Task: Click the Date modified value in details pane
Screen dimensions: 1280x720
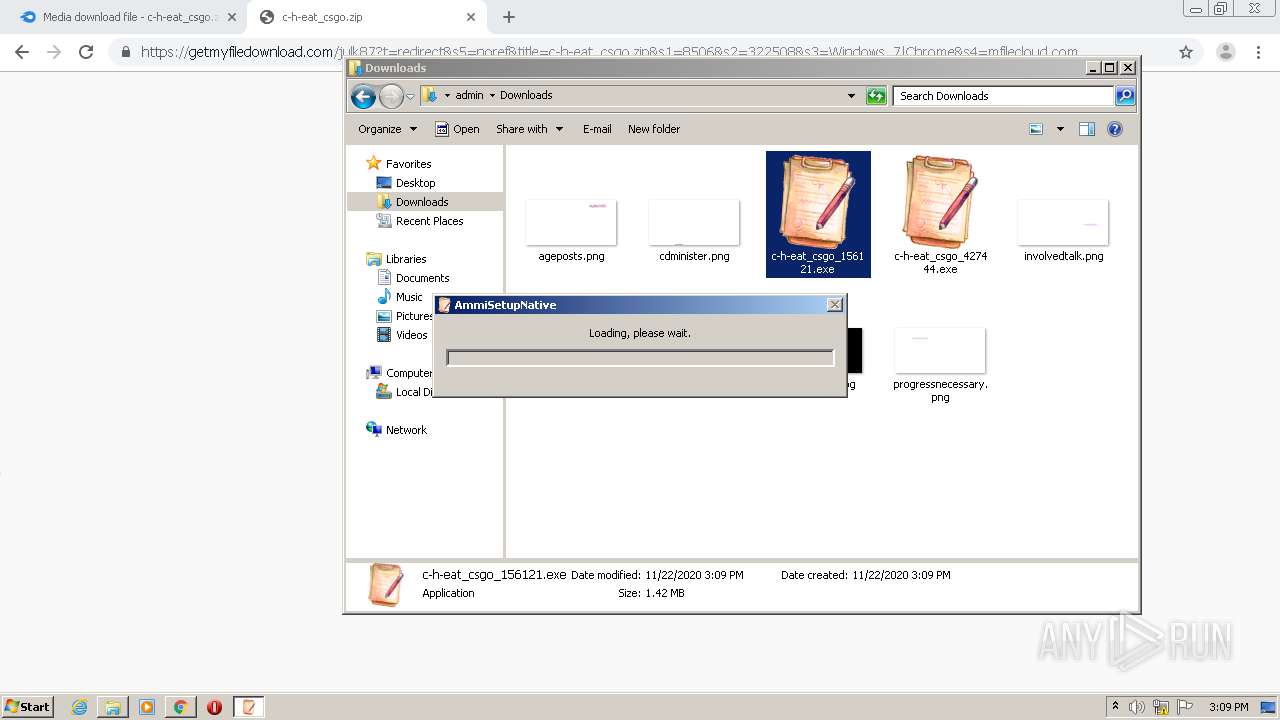Action: tap(694, 575)
